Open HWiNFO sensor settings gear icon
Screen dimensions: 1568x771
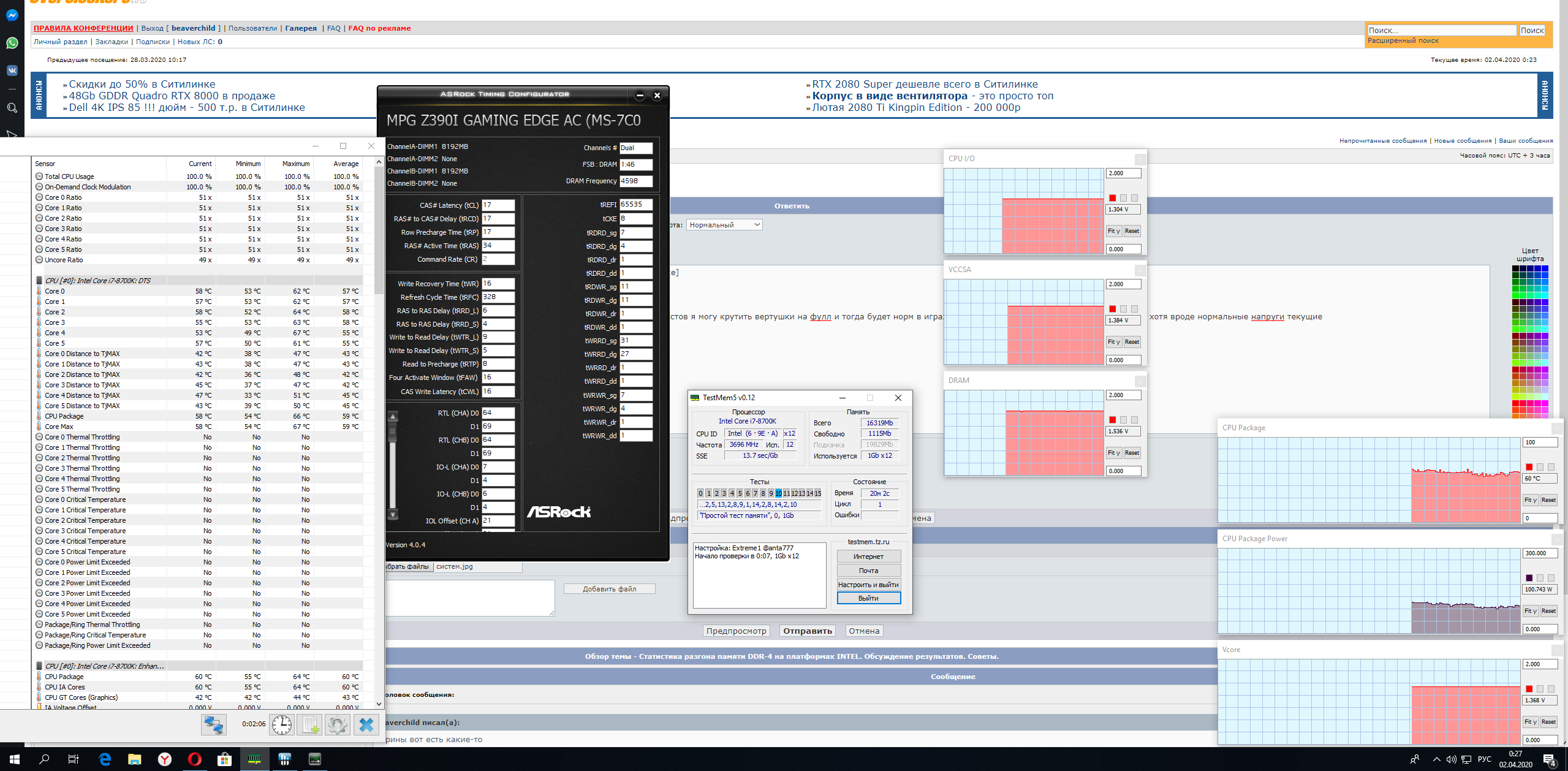pyautogui.click(x=337, y=724)
